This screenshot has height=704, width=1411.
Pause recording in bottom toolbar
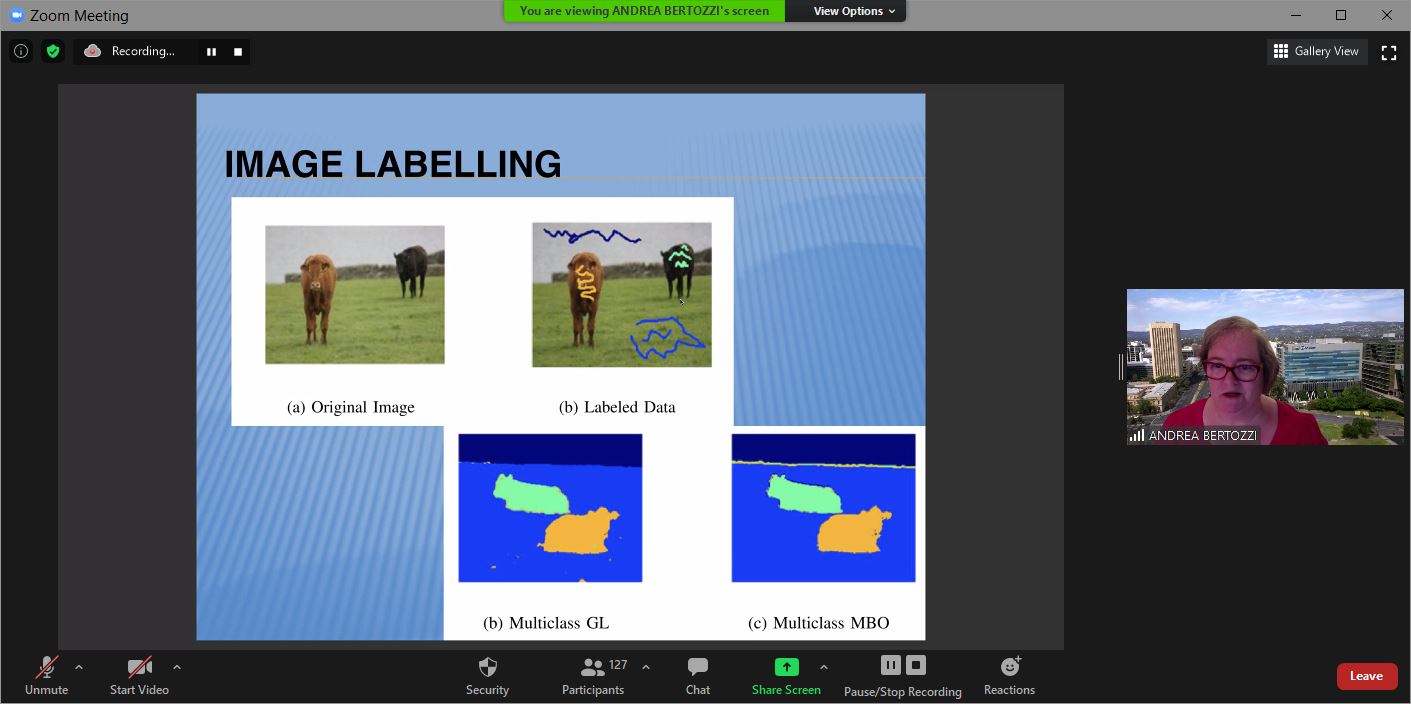coord(890,665)
